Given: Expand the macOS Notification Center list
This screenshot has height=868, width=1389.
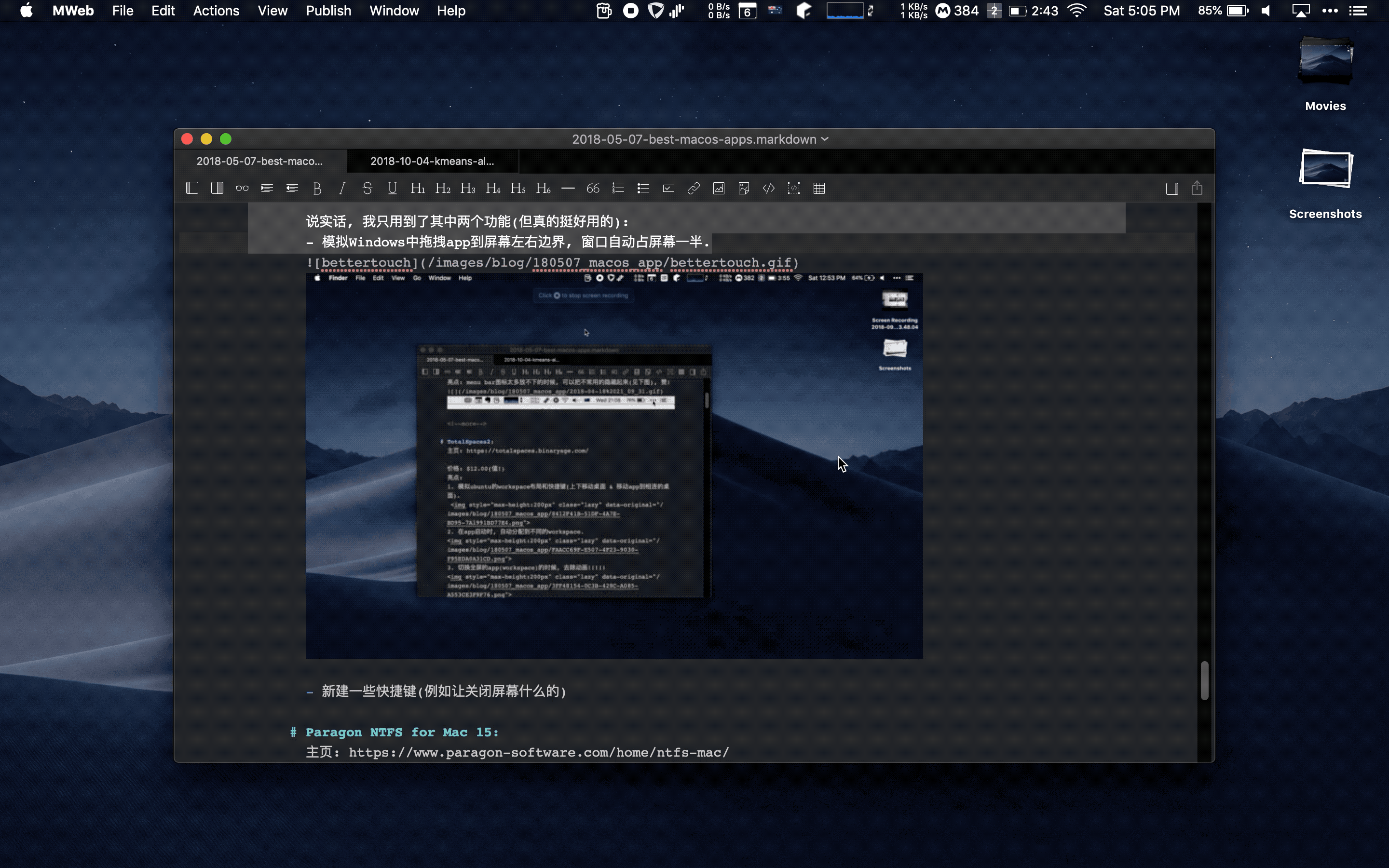Looking at the screenshot, I should click(1358, 11).
